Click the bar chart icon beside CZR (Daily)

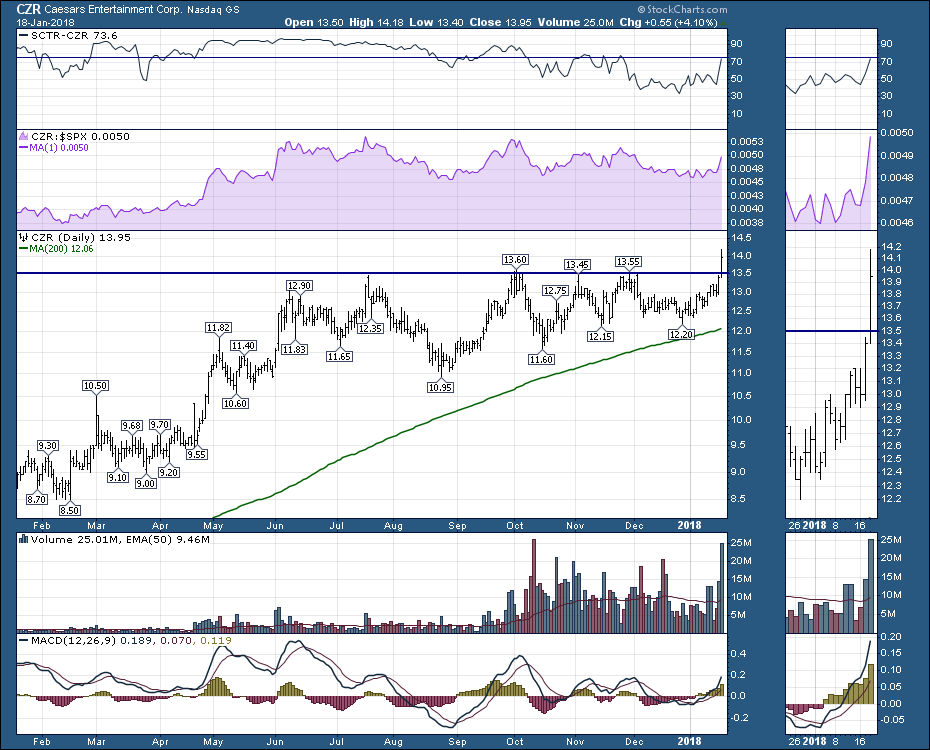pyautogui.click(x=24, y=238)
